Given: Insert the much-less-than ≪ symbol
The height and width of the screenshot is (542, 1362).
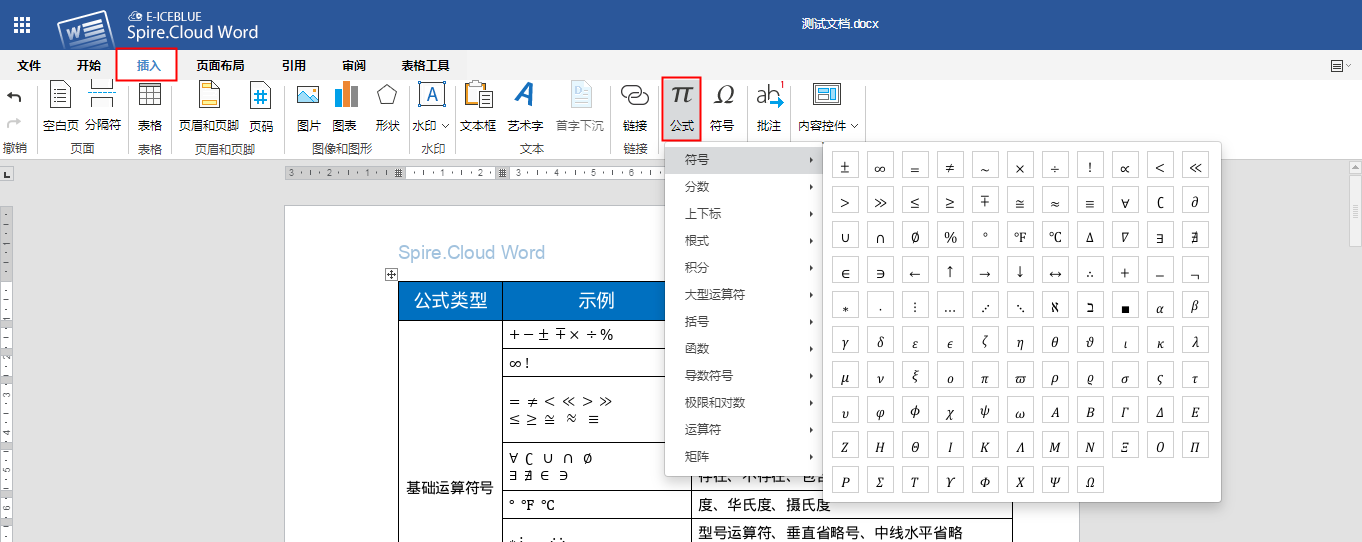Looking at the screenshot, I should (x=1195, y=167).
